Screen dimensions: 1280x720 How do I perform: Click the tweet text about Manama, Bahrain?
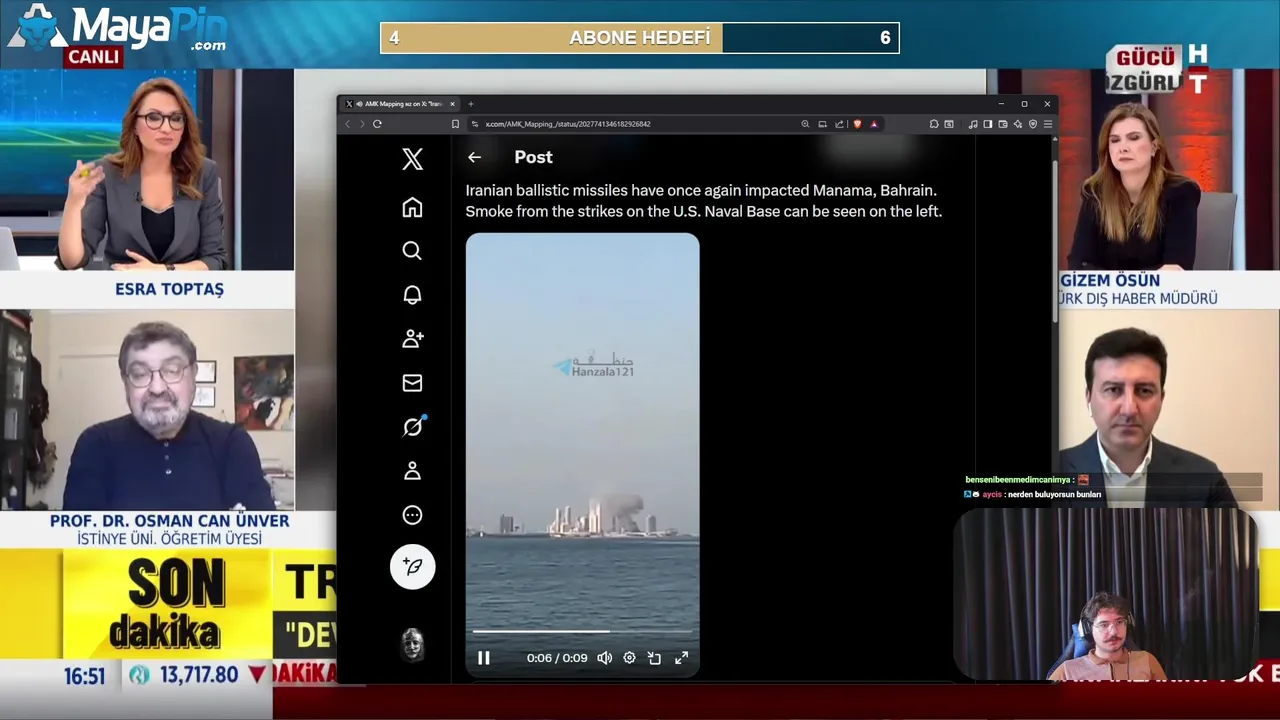click(x=704, y=201)
